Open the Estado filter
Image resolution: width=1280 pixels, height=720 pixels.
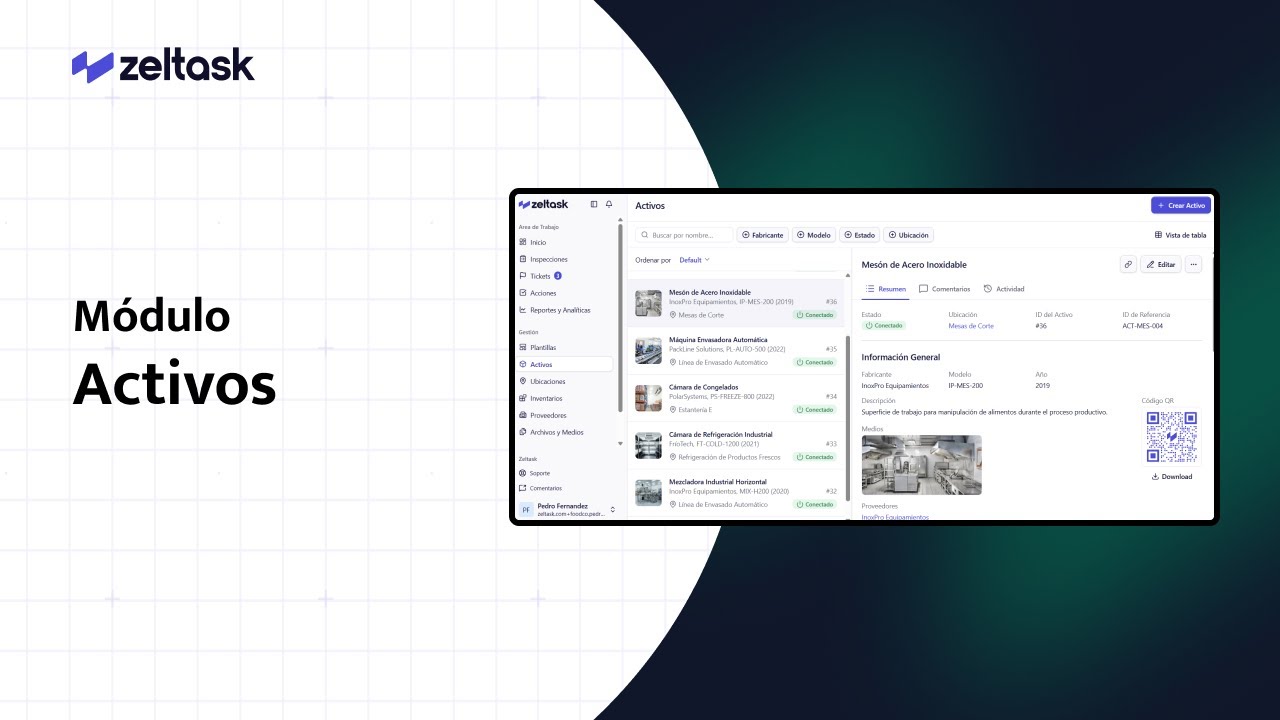[x=859, y=235]
